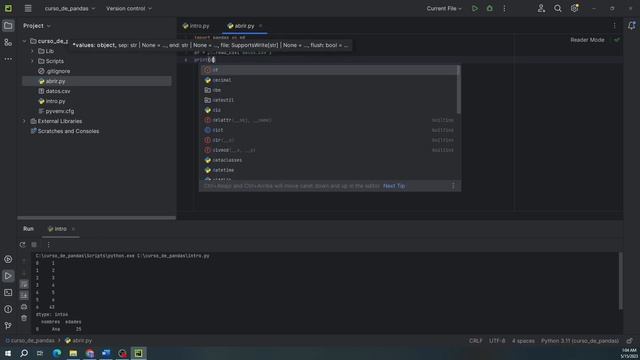This screenshot has width=640, height=360.
Task: Open Code With Me icon
Action: [x=541, y=8]
